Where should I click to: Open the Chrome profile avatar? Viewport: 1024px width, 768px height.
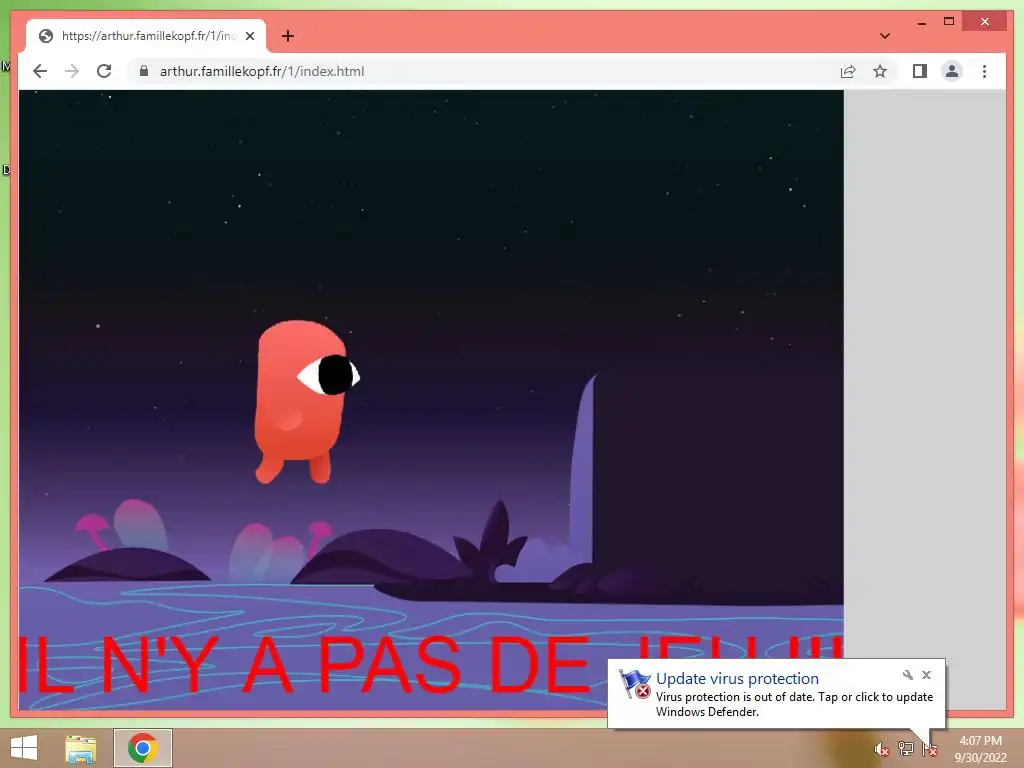point(952,71)
